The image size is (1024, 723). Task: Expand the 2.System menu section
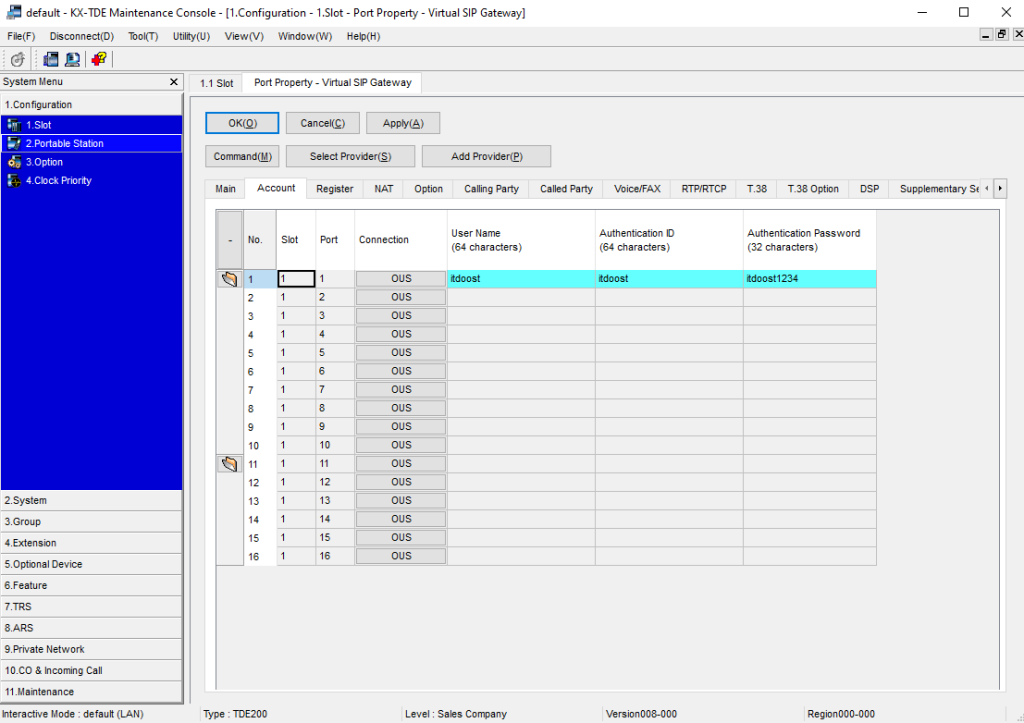point(91,500)
